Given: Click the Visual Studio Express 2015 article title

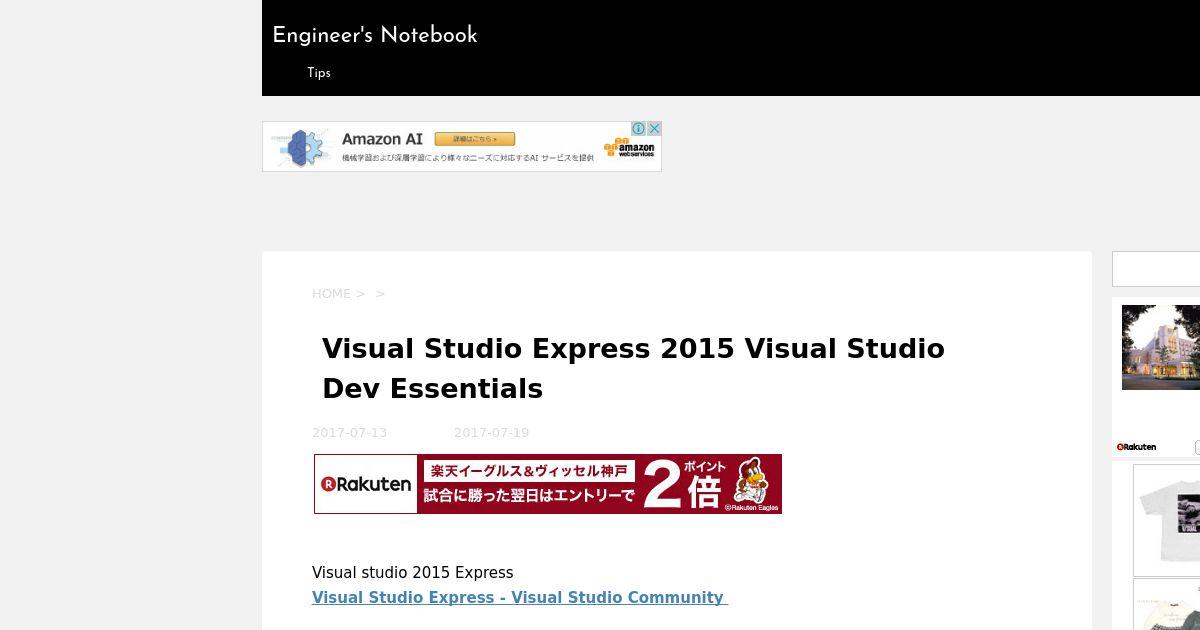Looking at the screenshot, I should pyautogui.click(x=633, y=368).
